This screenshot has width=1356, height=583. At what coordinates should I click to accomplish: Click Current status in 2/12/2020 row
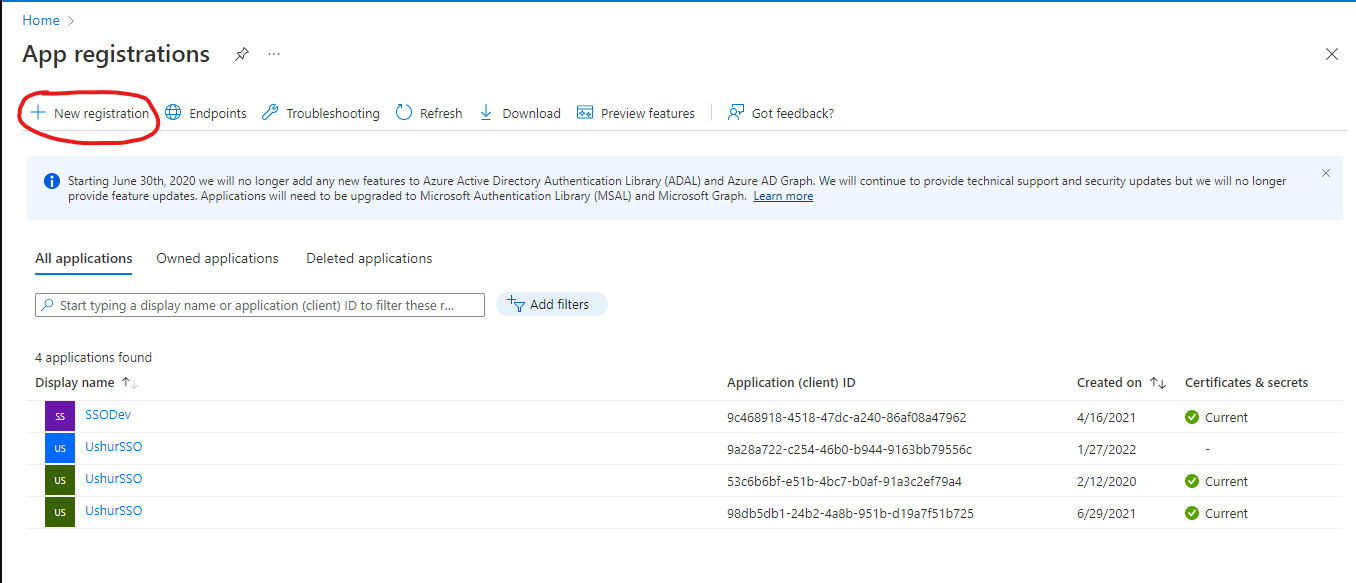1216,481
